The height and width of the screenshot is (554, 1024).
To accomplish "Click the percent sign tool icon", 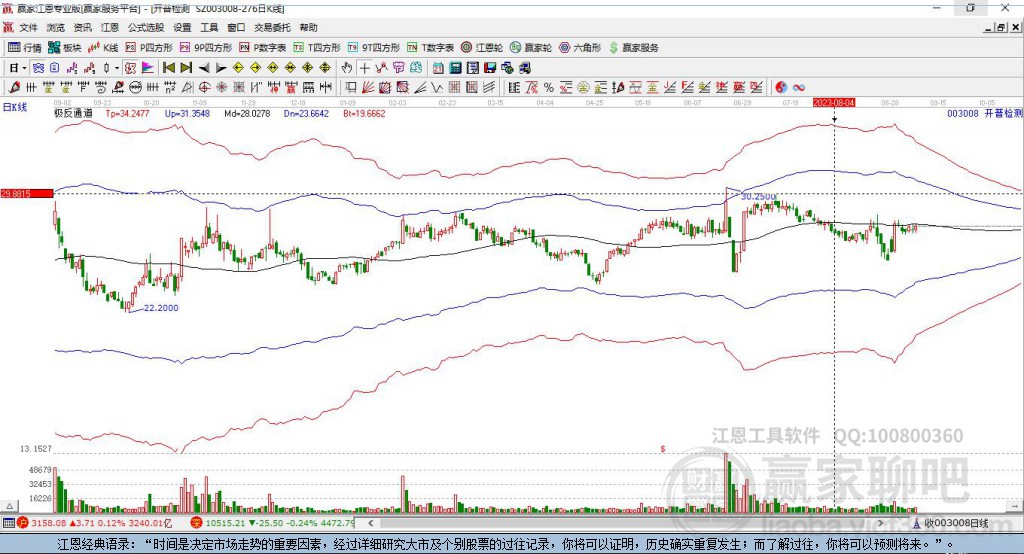I will click(x=549, y=87).
